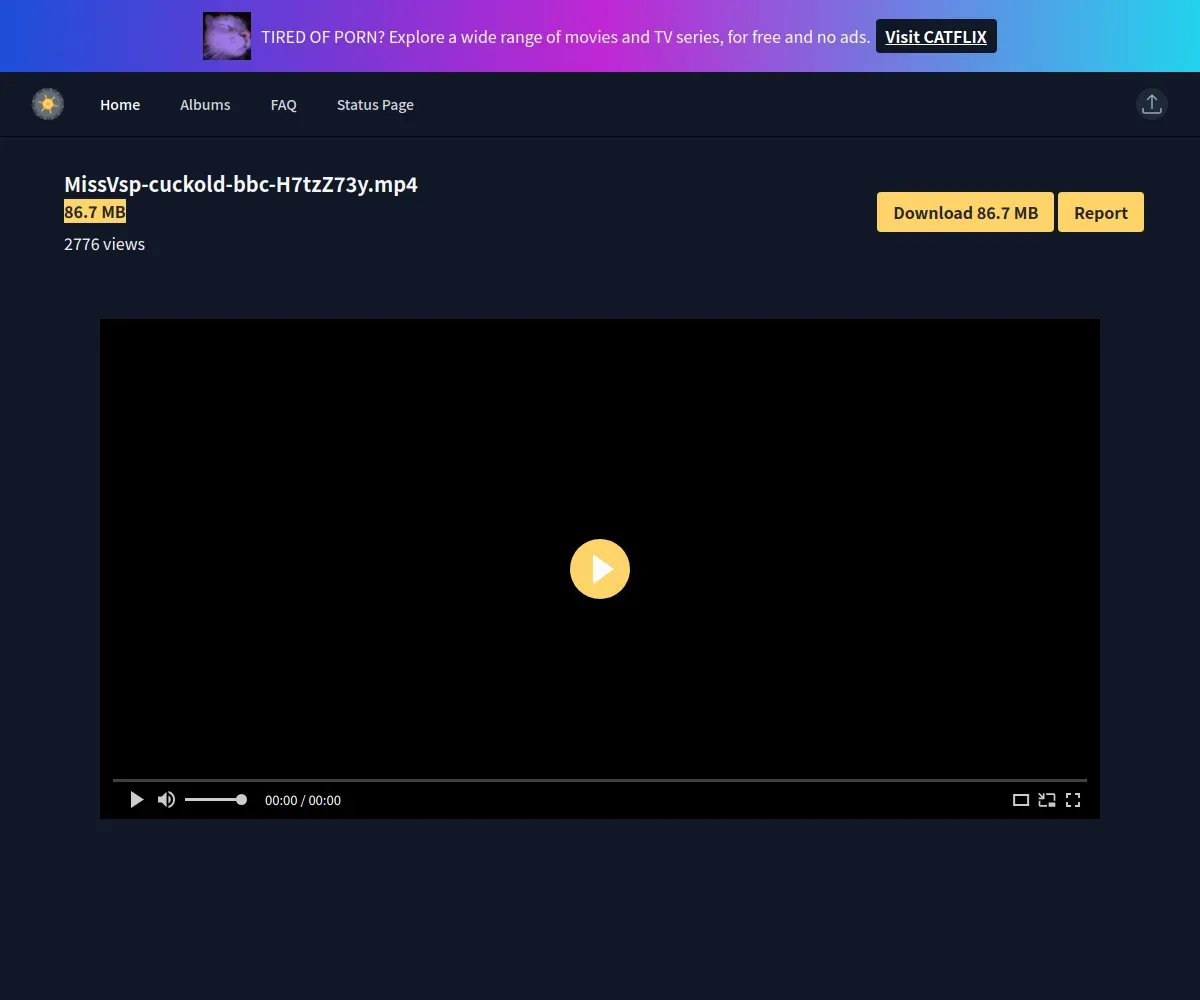
Task: Enable picture-in-picture mode icon
Action: (x=1047, y=800)
